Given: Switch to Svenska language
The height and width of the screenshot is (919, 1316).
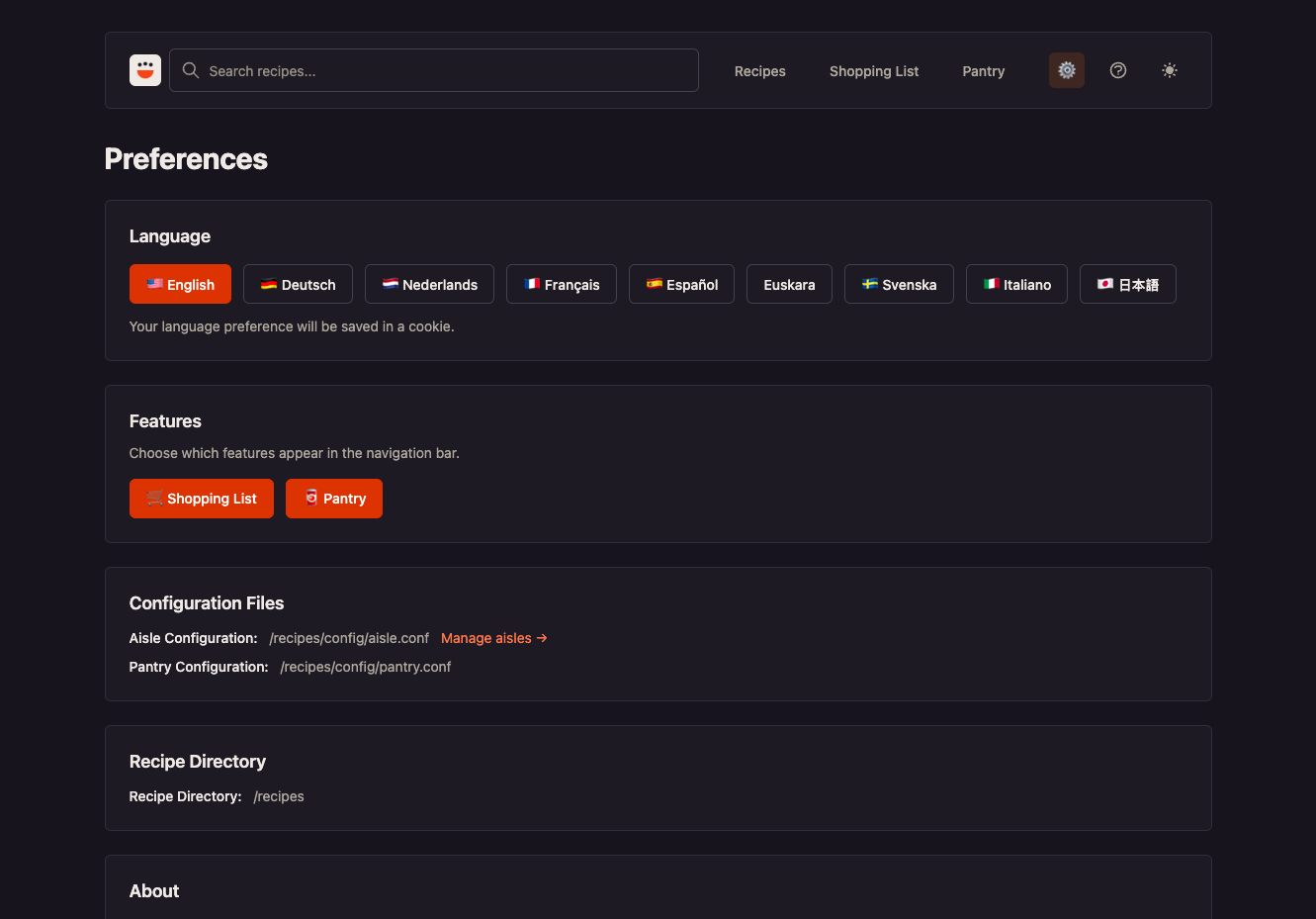Looking at the screenshot, I should (899, 284).
